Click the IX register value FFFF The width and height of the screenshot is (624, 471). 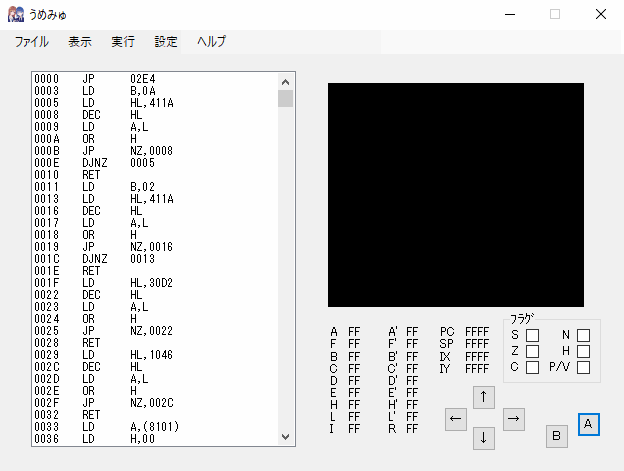point(477,356)
